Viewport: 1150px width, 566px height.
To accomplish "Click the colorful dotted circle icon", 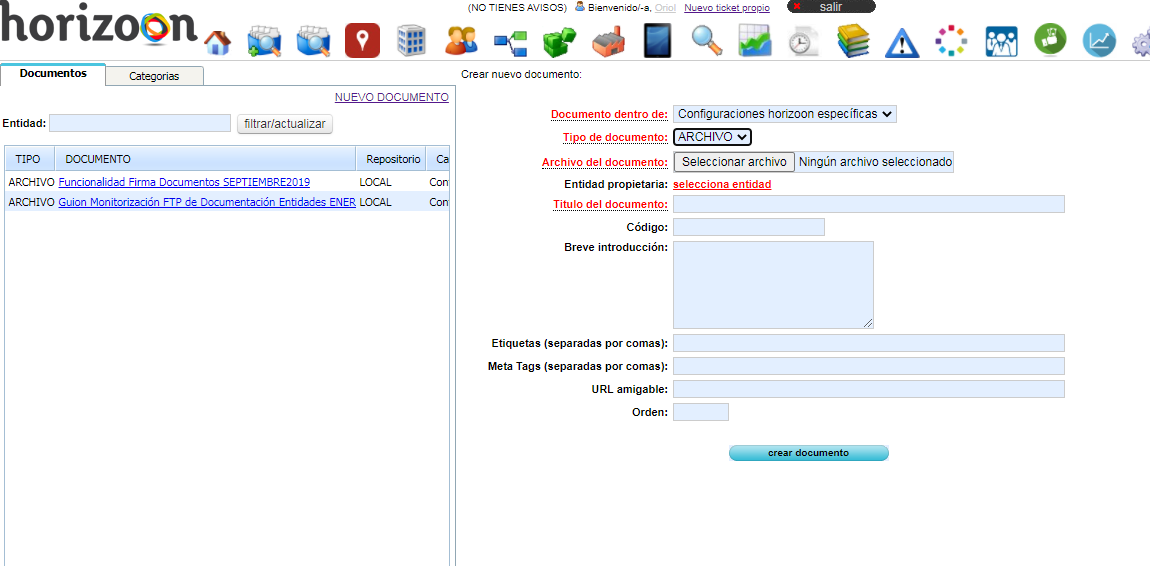I will coord(951,40).
